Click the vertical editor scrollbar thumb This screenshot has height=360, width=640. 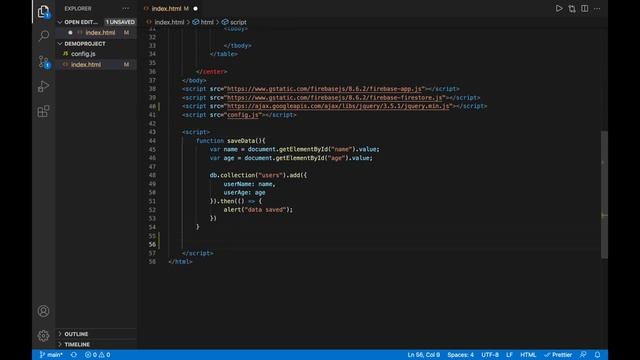coord(604,194)
